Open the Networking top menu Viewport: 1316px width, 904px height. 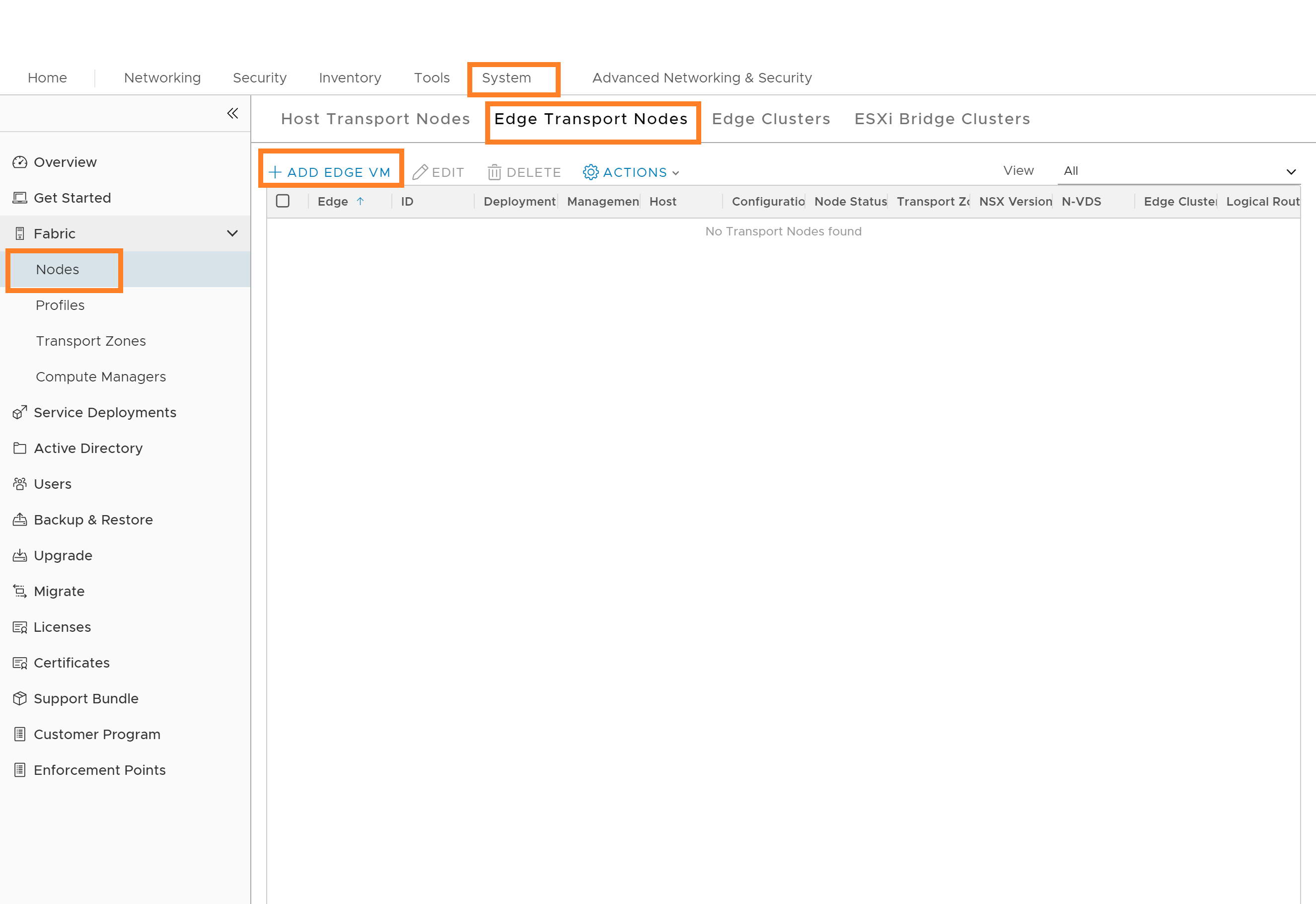162,77
